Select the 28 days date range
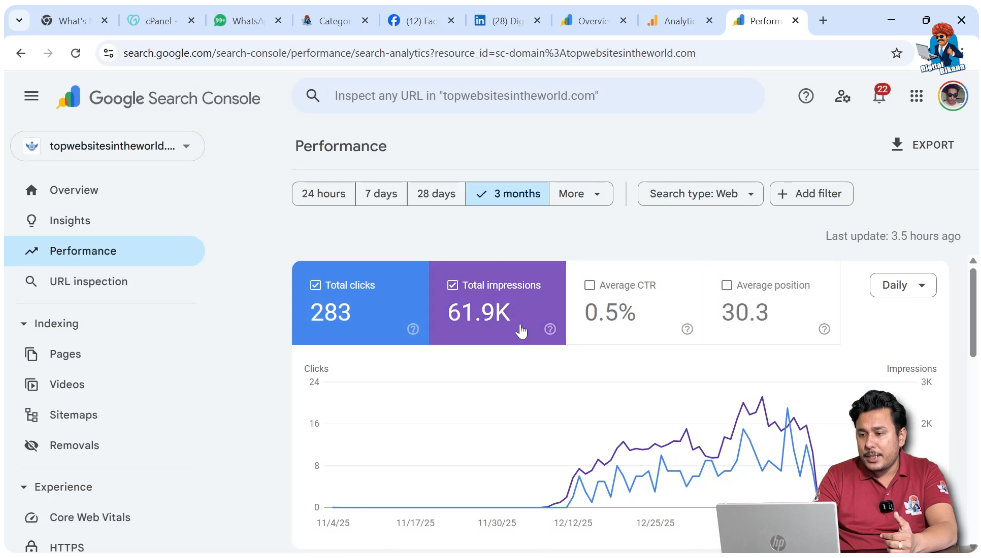 pyautogui.click(x=436, y=194)
